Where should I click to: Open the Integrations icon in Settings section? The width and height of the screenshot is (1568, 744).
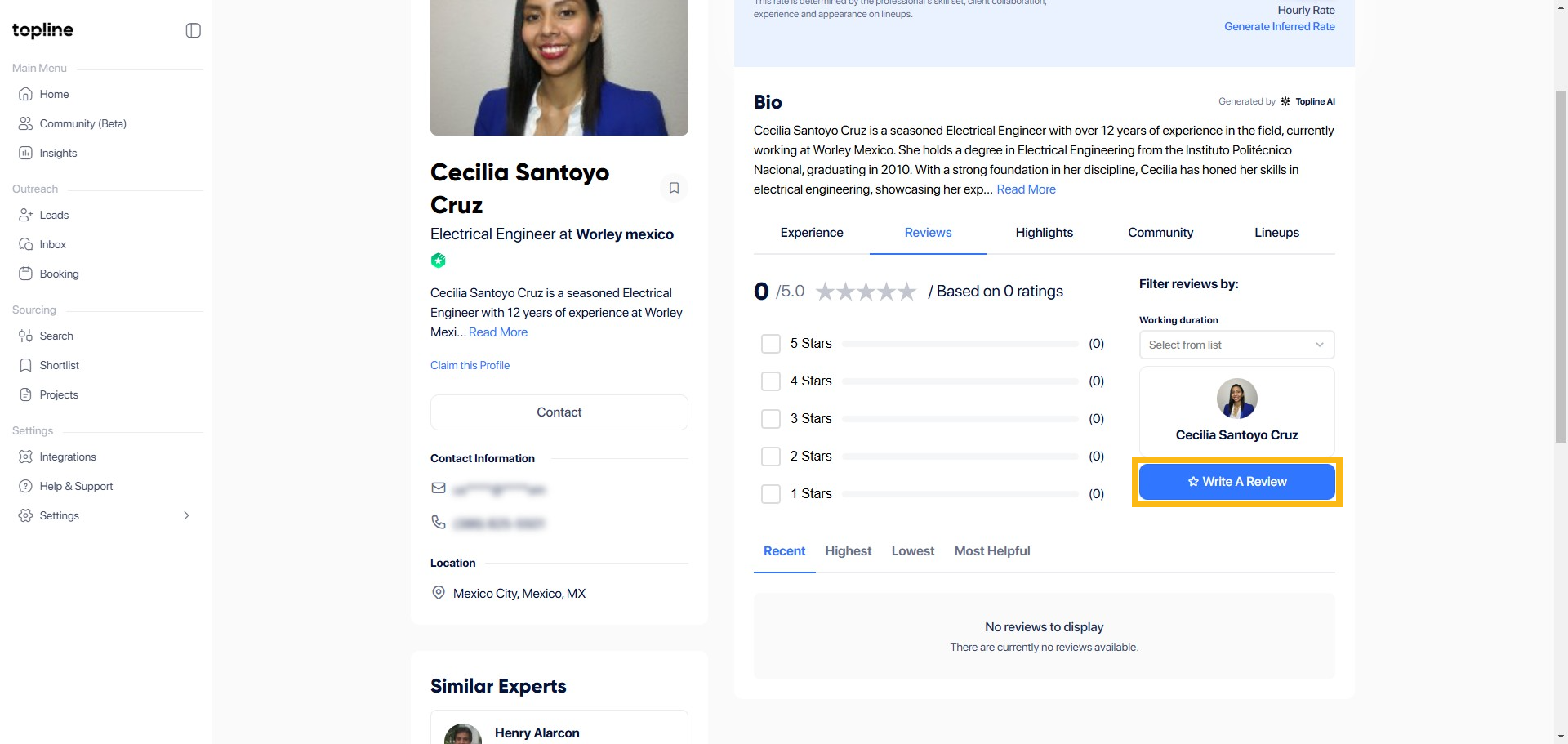click(x=25, y=457)
